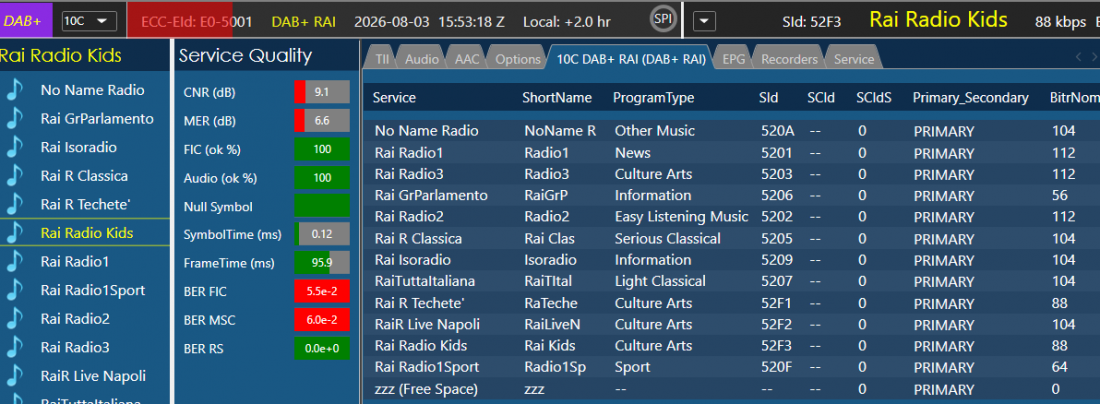Click the RaiLiveN short name cell
1100x404 pixels.
(553, 325)
